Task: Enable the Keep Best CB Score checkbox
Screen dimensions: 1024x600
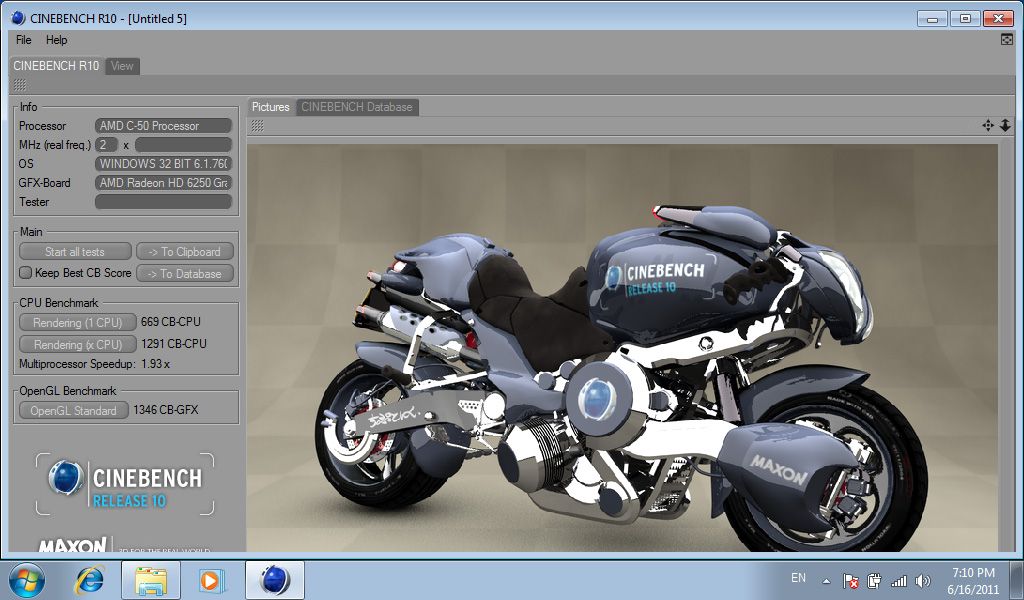Action: click(26, 273)
